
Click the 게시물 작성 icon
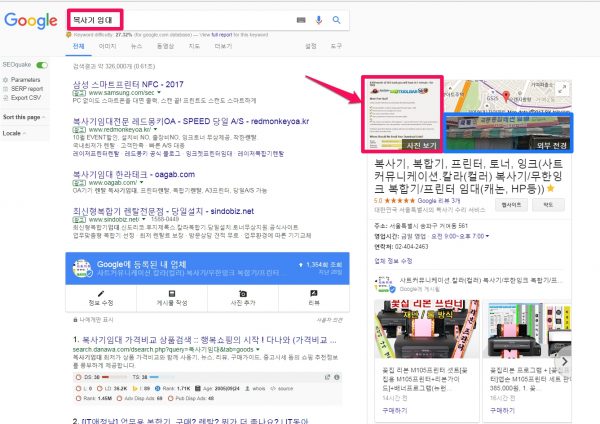click(172, 294)
